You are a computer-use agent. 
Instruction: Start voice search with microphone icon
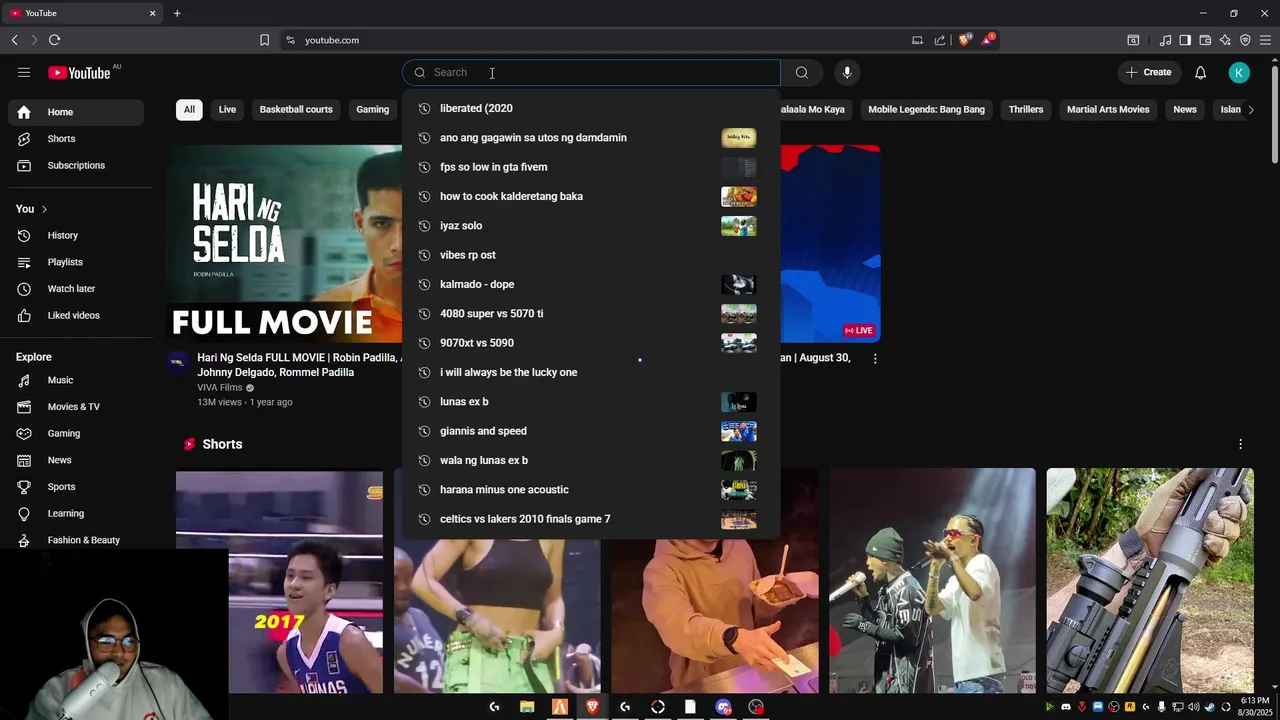(x=847, y=72)
